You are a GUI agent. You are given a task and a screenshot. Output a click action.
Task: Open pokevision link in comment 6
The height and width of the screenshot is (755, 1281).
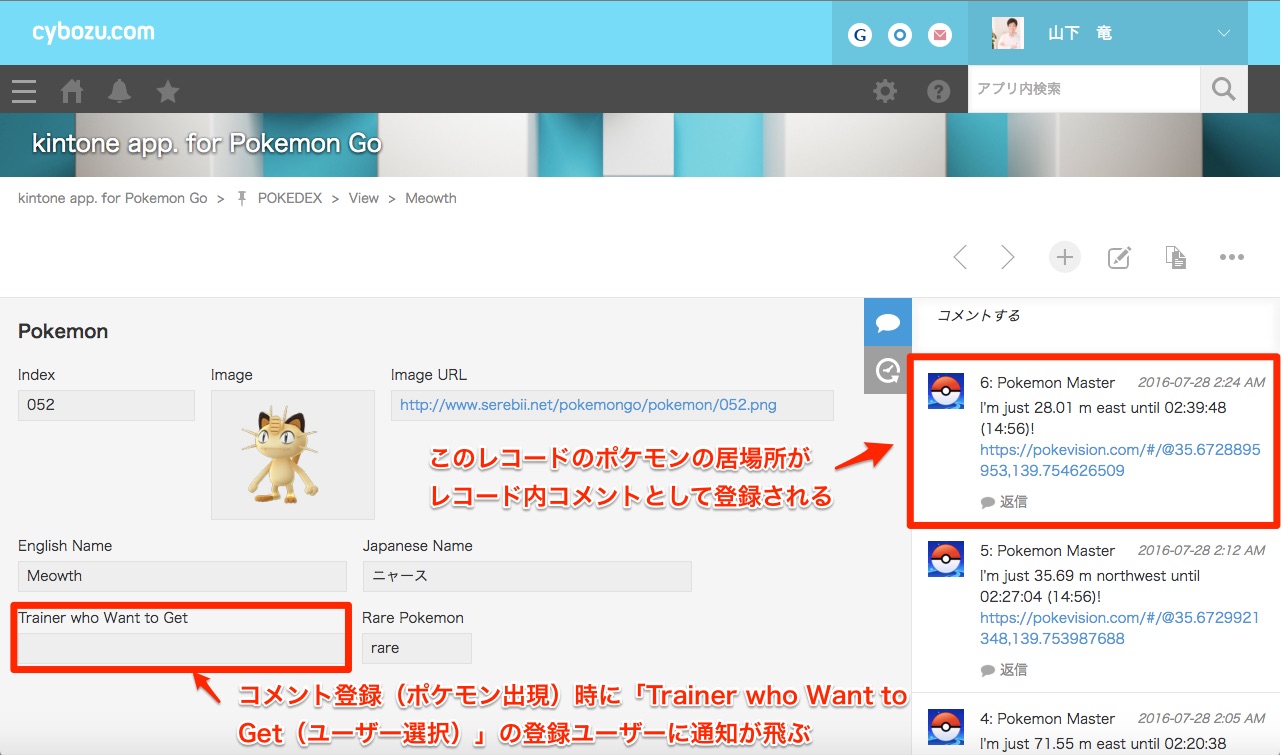tap(1120, 460)
